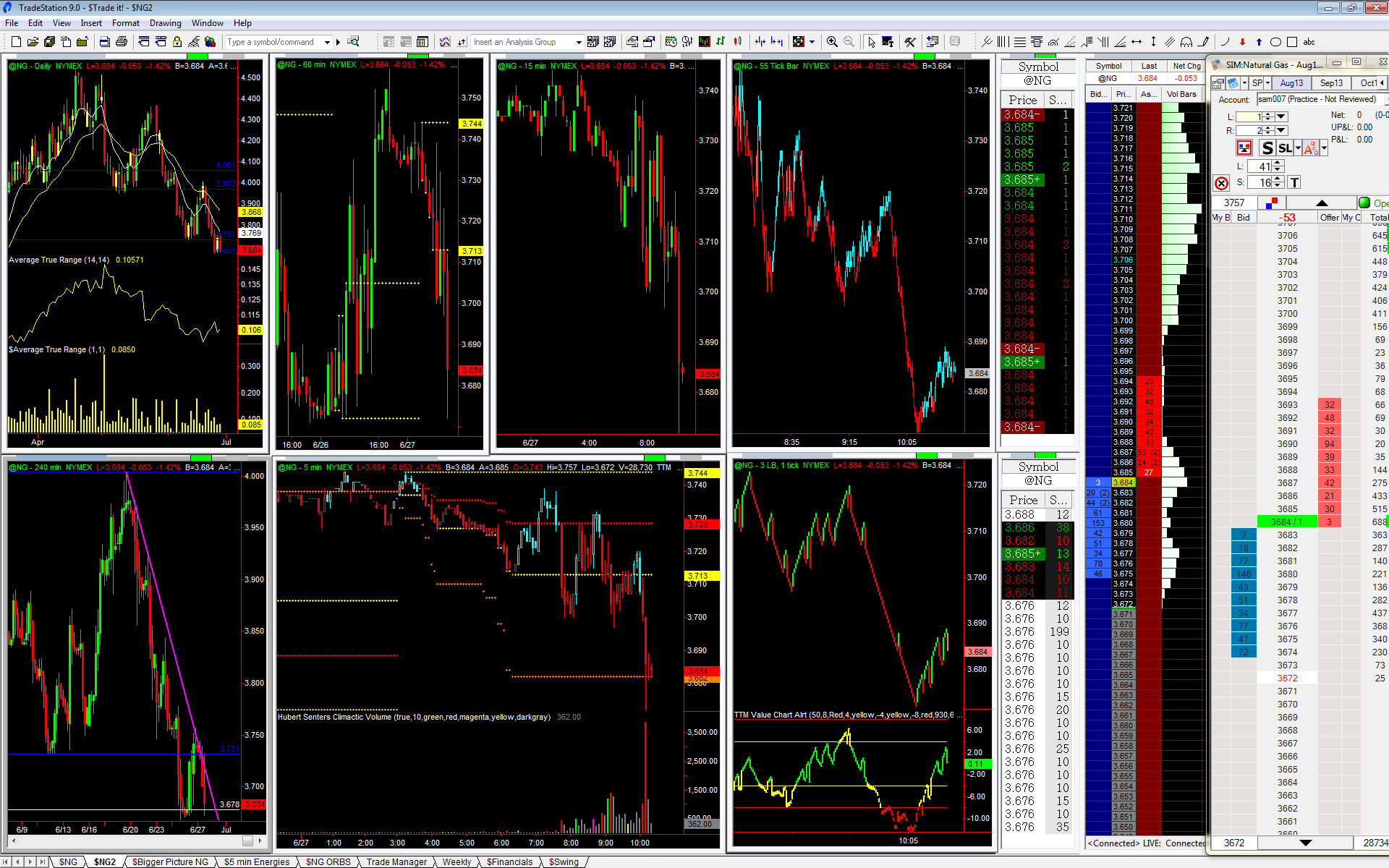Viewport: 1389px width, 868px height.
Task: Click the Open folder toolbar icon
Action: (x=33, y=42)
